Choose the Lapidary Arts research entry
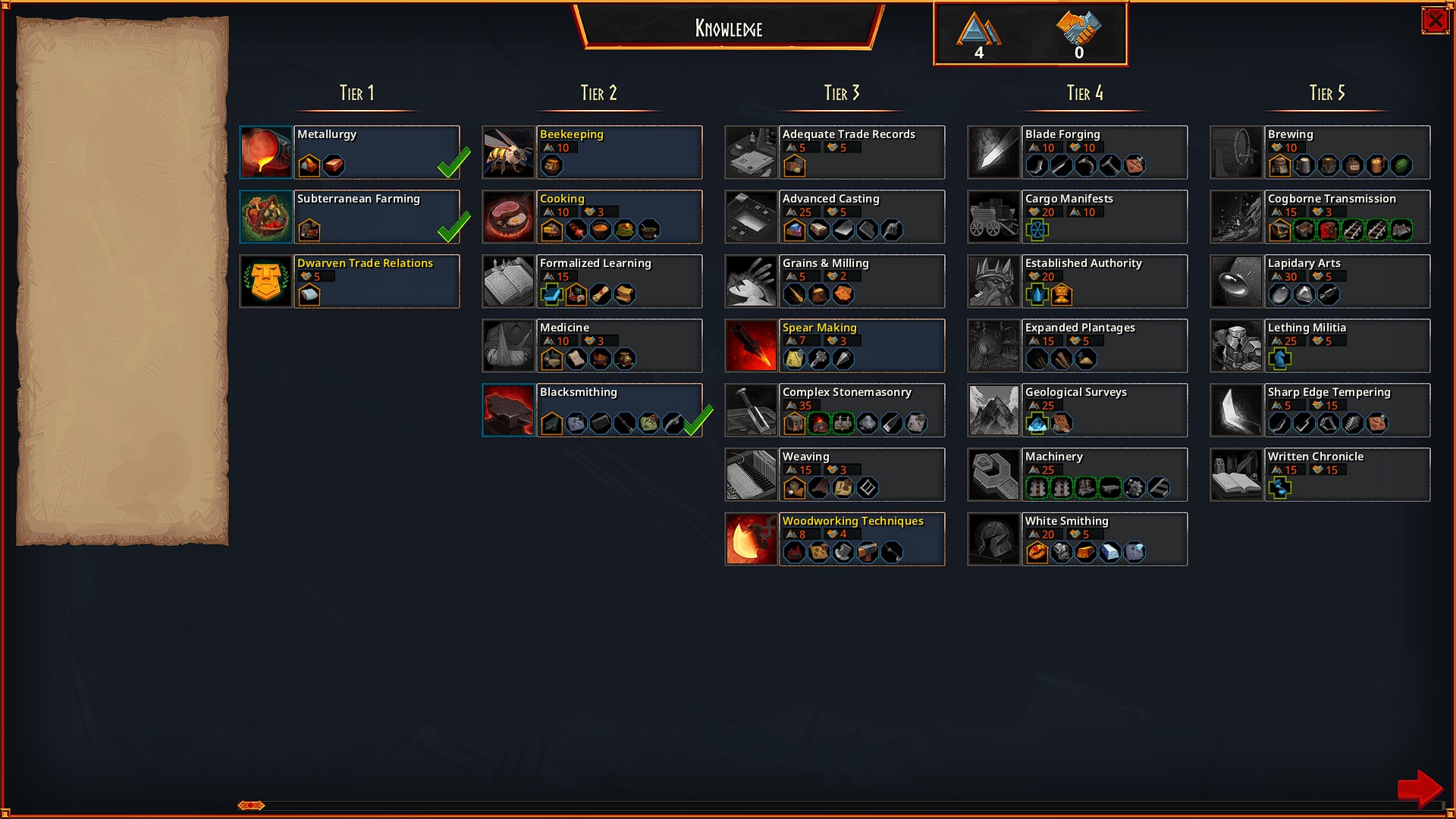This screenshot has height=819, width=1456. pos(1320,281)
